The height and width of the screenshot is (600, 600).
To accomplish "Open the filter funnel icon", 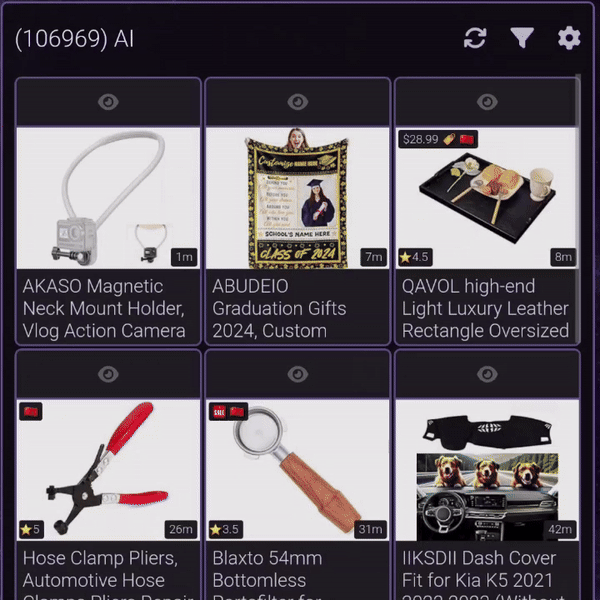I will click(522, 38).
